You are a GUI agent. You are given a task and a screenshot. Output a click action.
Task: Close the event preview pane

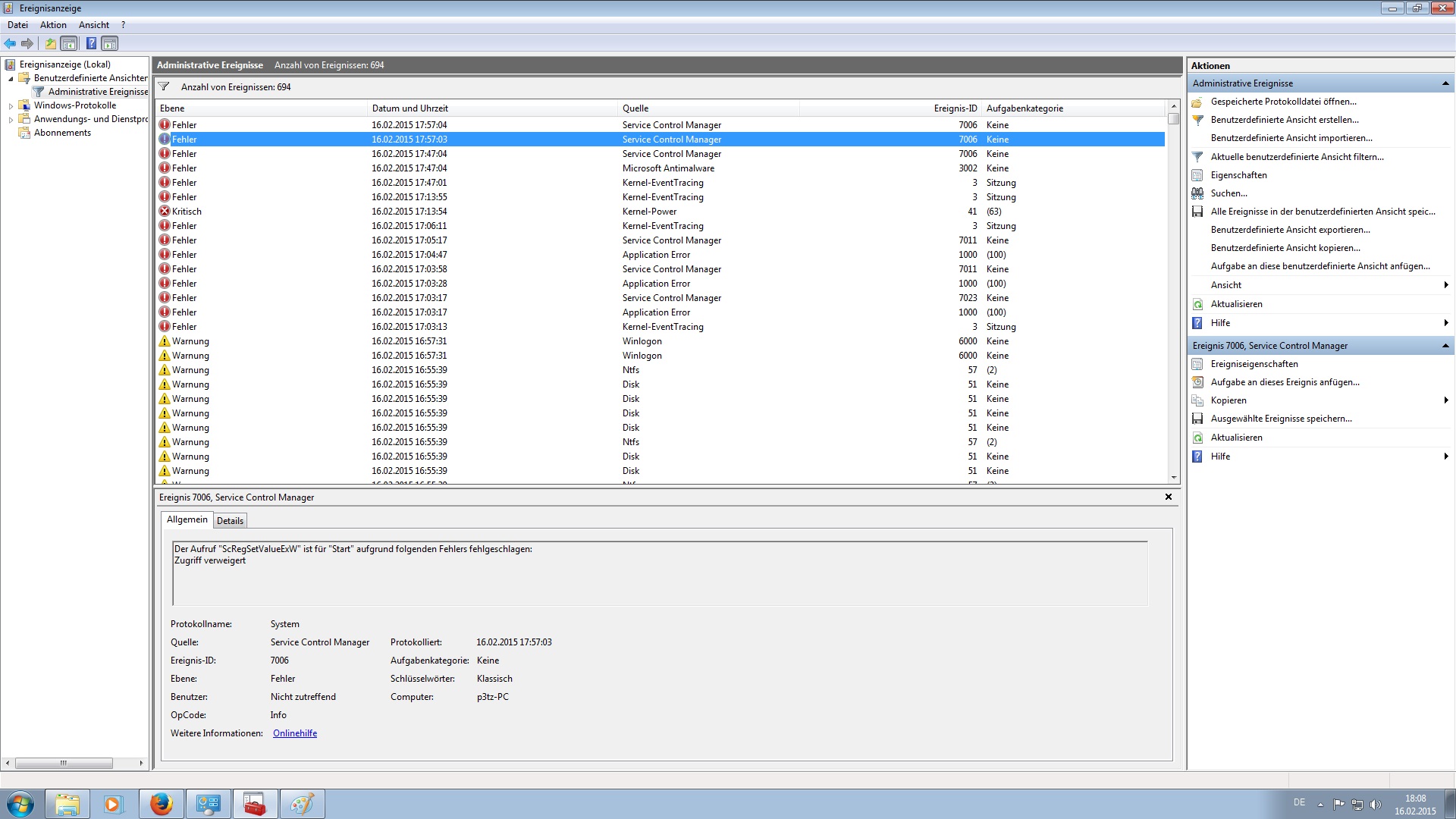pos(1168,497)
